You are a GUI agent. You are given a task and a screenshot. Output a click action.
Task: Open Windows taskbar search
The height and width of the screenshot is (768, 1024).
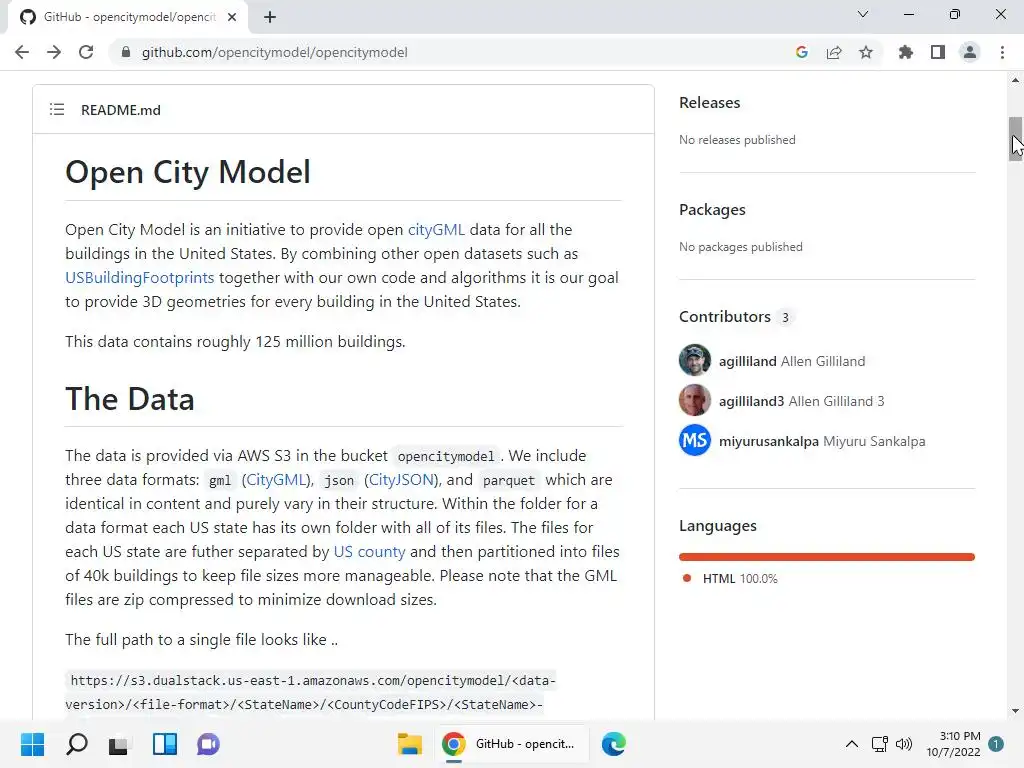point(76,744)
